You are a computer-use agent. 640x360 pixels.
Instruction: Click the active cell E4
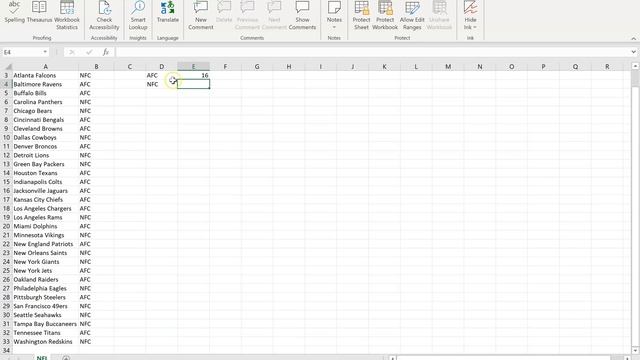coord(193,84)
